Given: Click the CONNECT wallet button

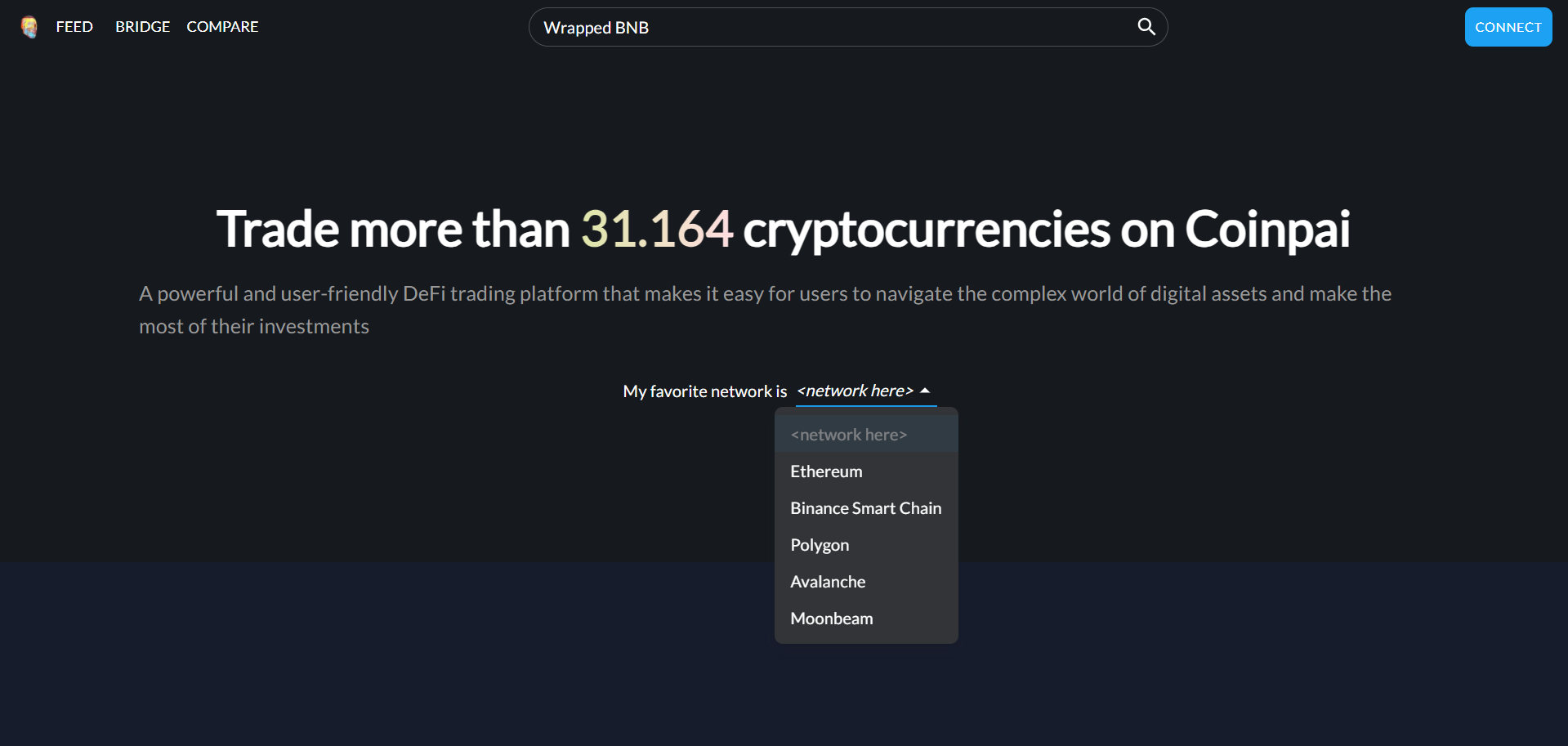Looking at the screenshot, I should click(1508, 27).
